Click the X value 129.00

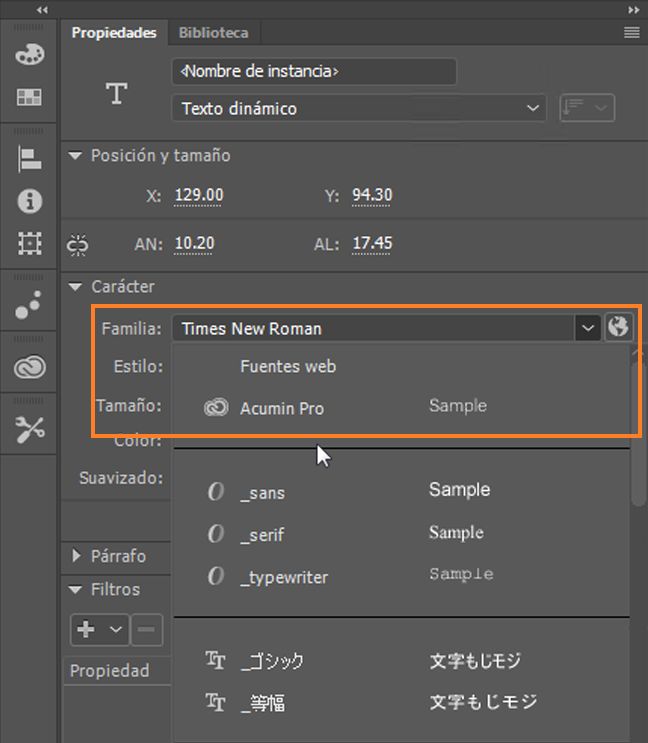[x=198, y=195]
